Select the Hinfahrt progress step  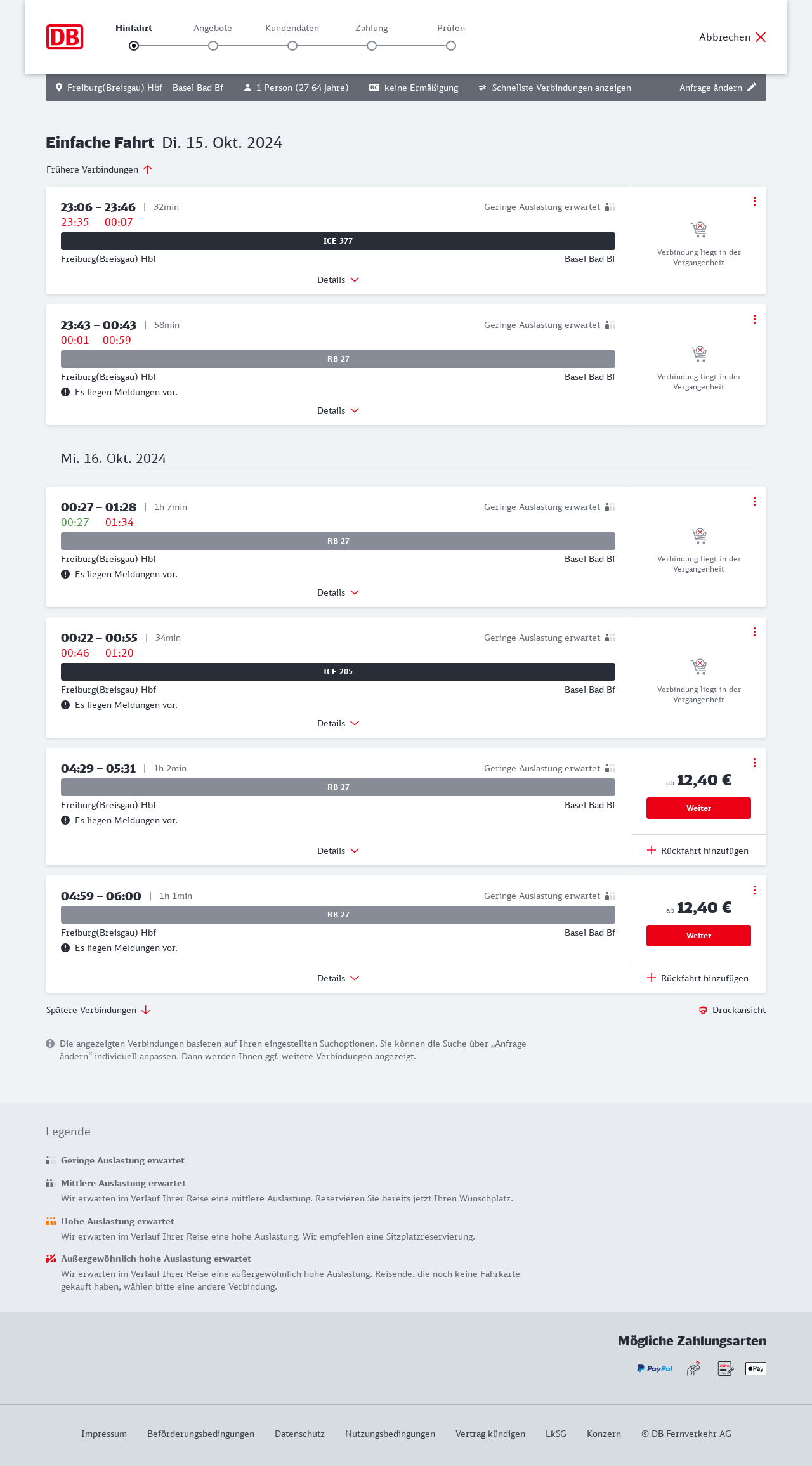pos(134,46)
